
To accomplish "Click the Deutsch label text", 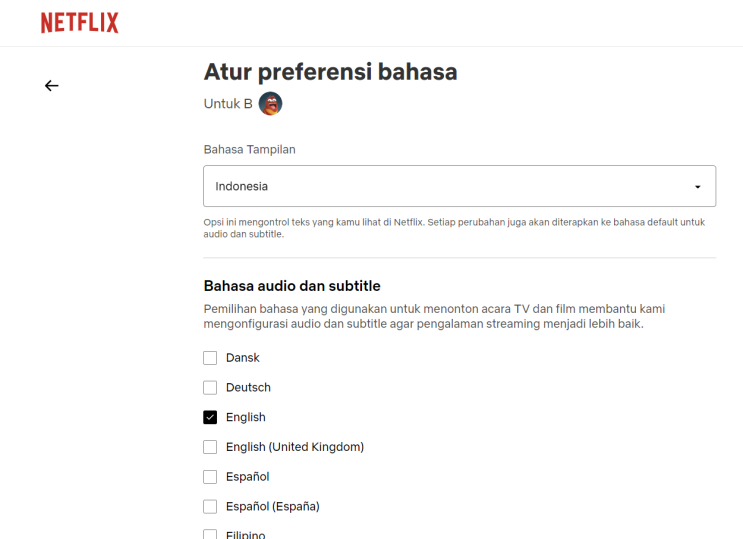I will 248,388.
